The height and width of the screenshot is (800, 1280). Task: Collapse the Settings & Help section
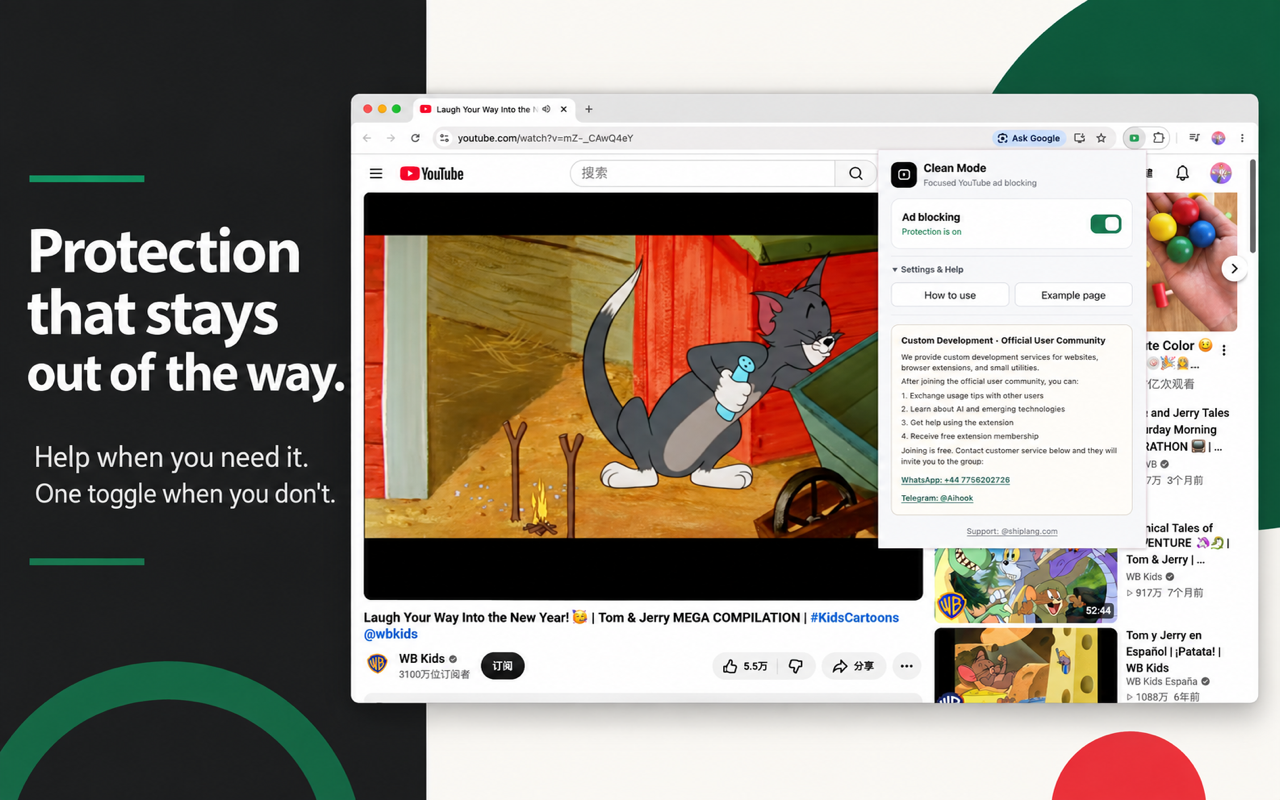click(928, 269)
